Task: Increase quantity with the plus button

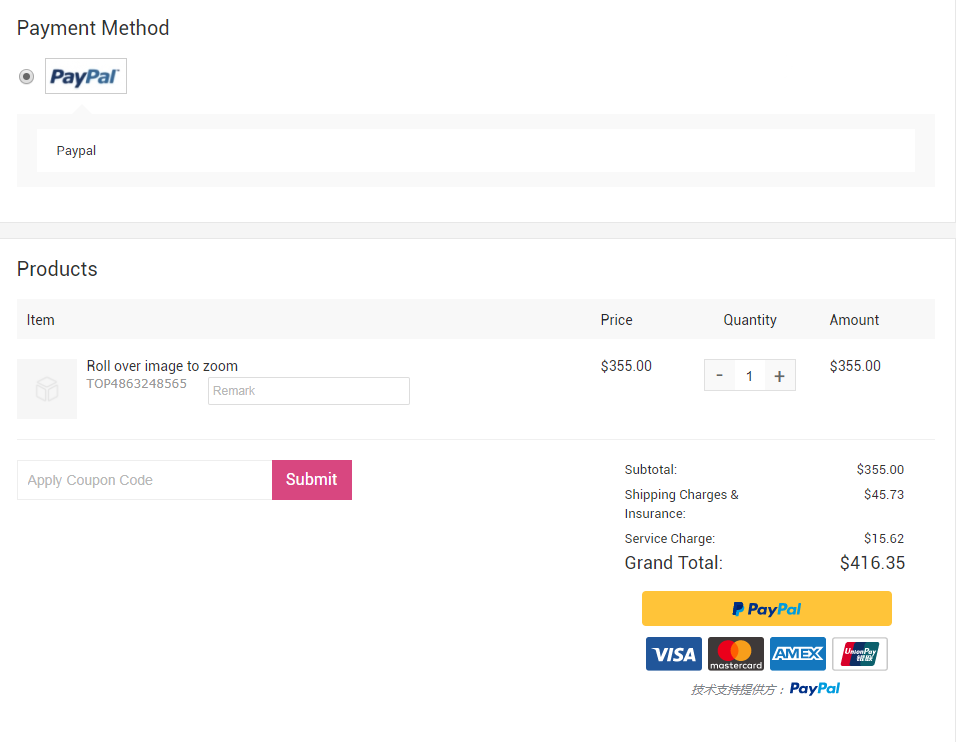Action: point(779,376)
